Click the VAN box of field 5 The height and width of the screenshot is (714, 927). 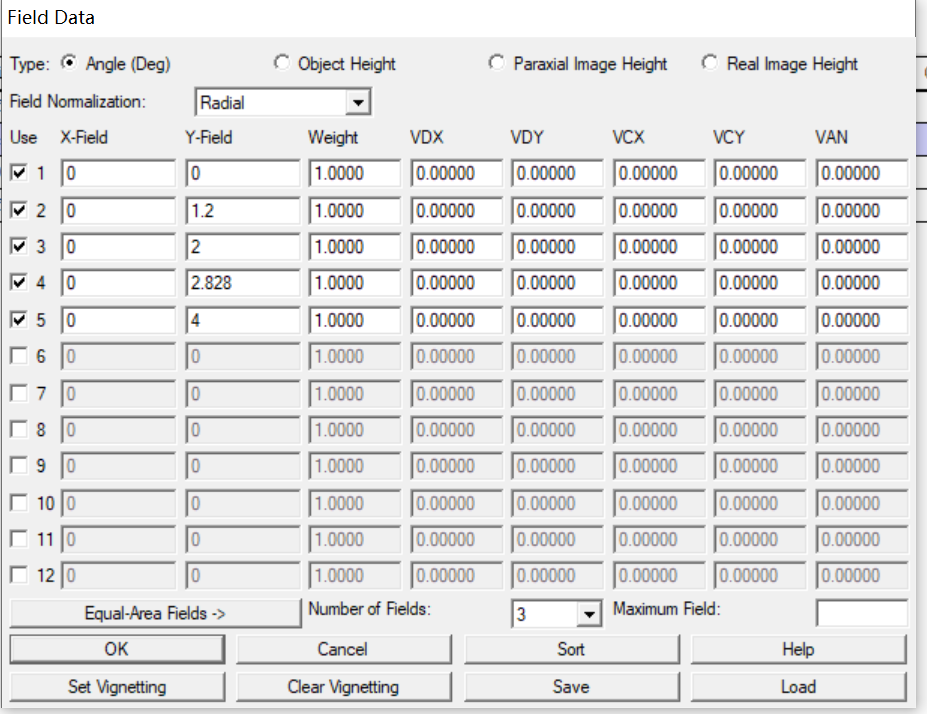coord(862,320)
